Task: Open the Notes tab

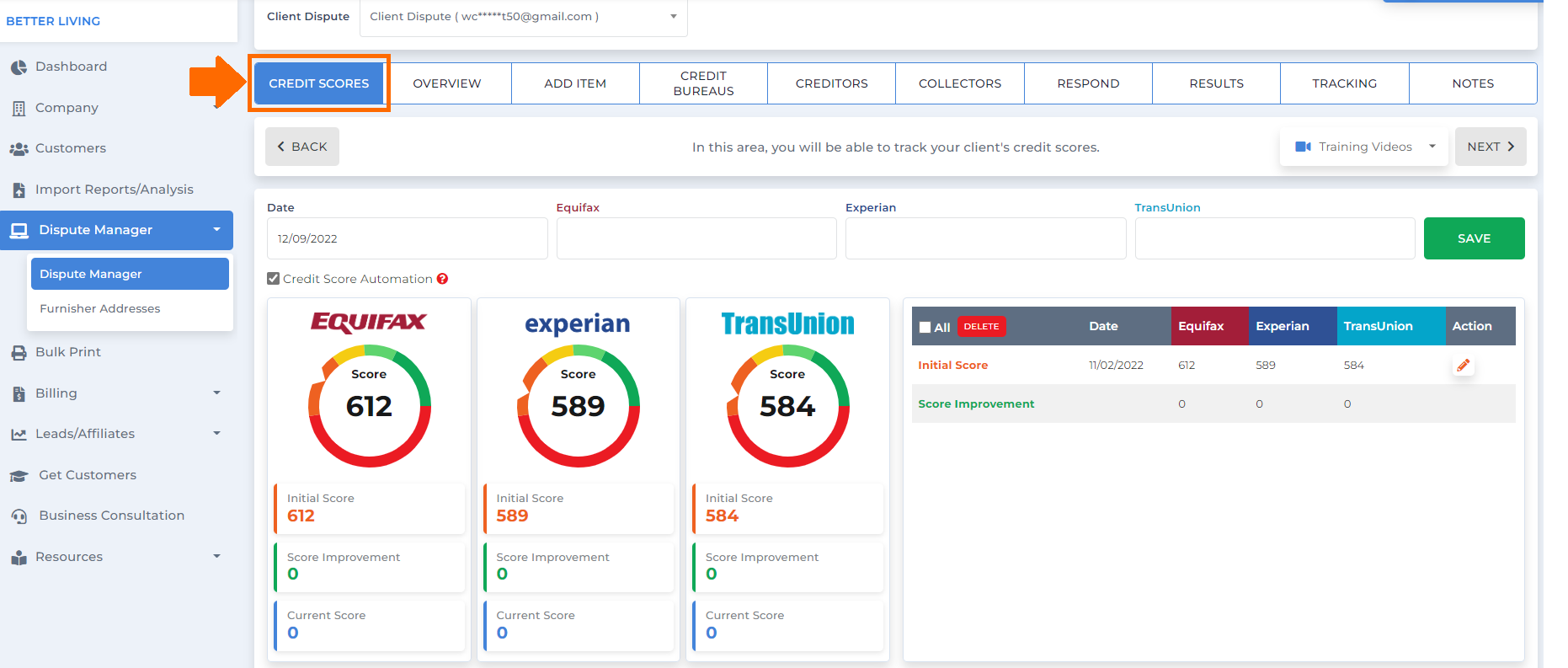Action: pyautogui.click(x=1473, y=83)
